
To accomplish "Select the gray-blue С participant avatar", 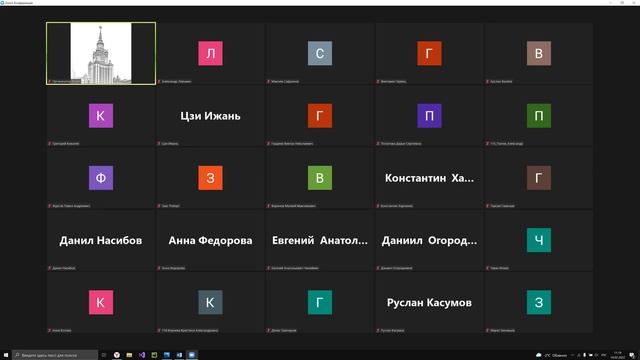I will pos(320,53).
